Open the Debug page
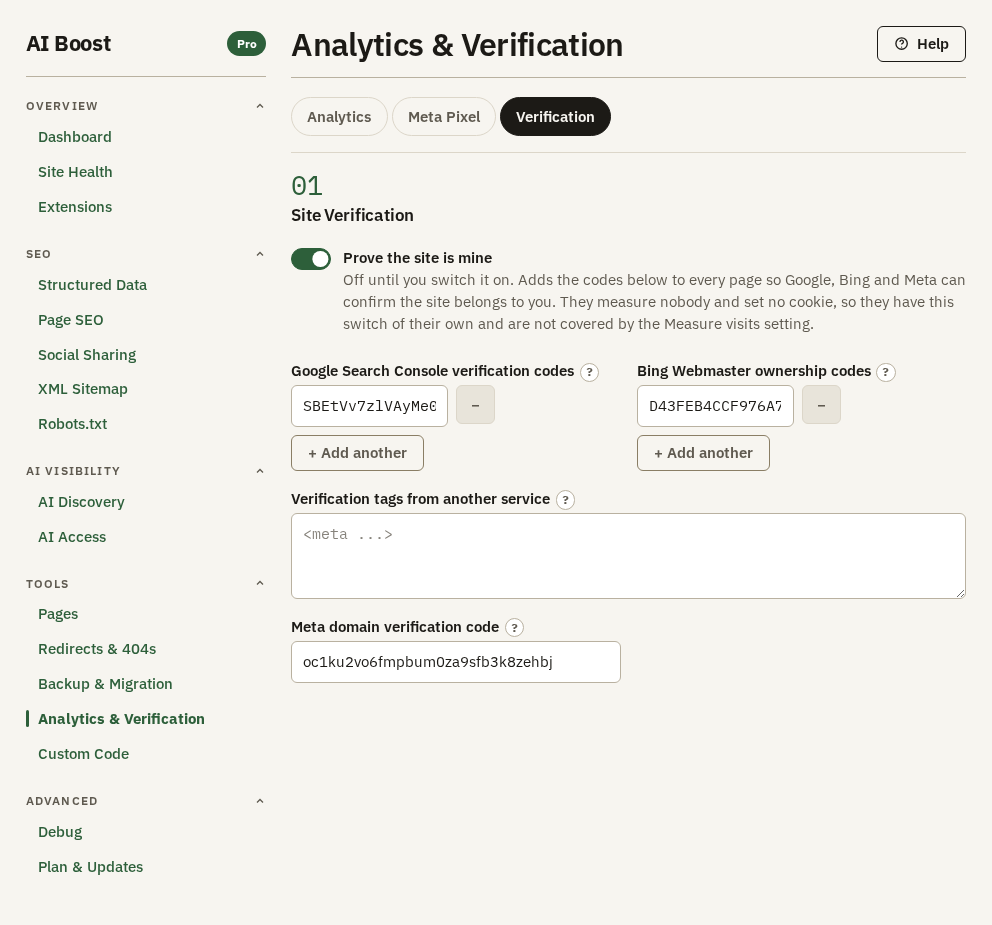The width and height of the screenshot is (992, 925). 60,832
